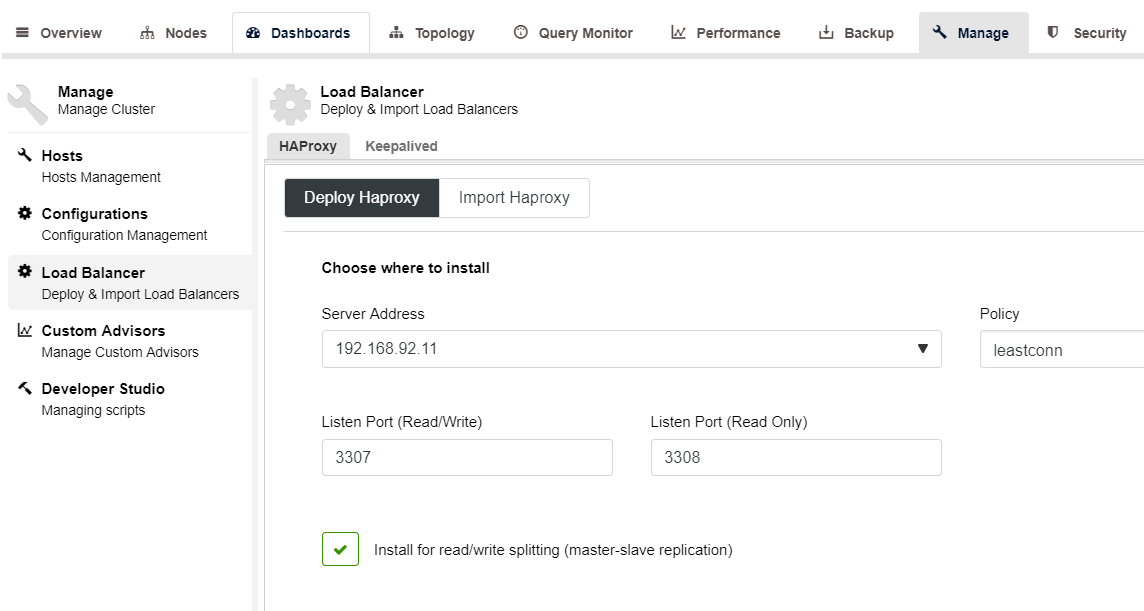Click the Listen Port Read/Write field

click(x=467, y=457)
